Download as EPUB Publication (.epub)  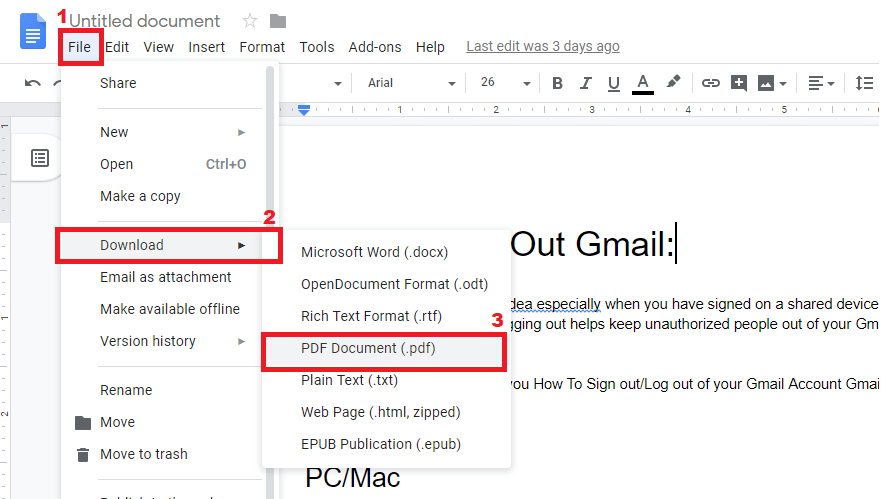click(386, 444)
